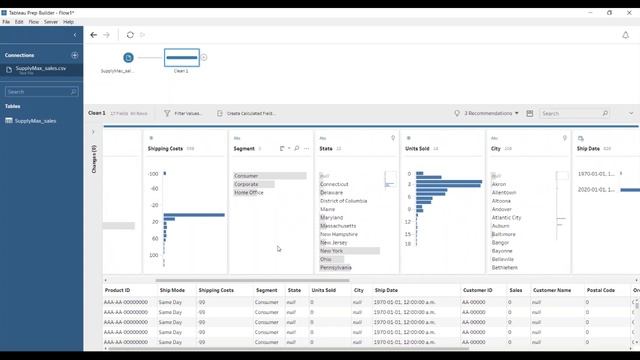The image size is (640, 360).
Task: Change Segment data type icon
Action: coord(237,138)
